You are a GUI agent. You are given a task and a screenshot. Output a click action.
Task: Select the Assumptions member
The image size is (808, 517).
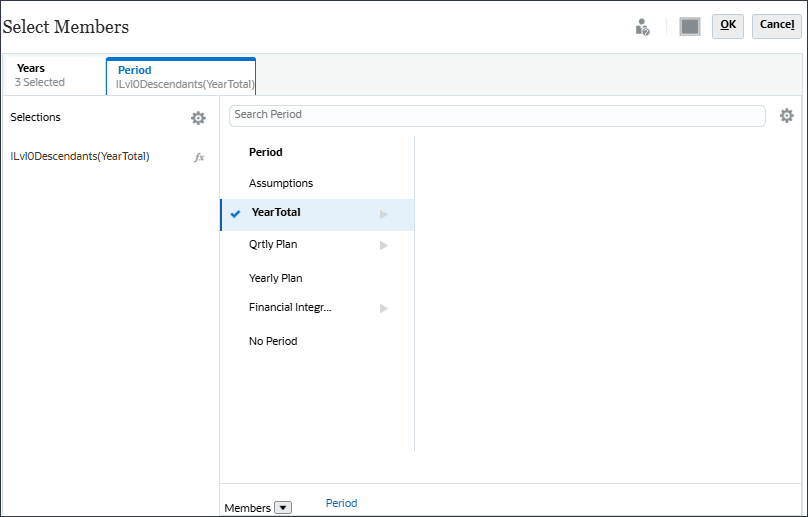coord(281,183)
